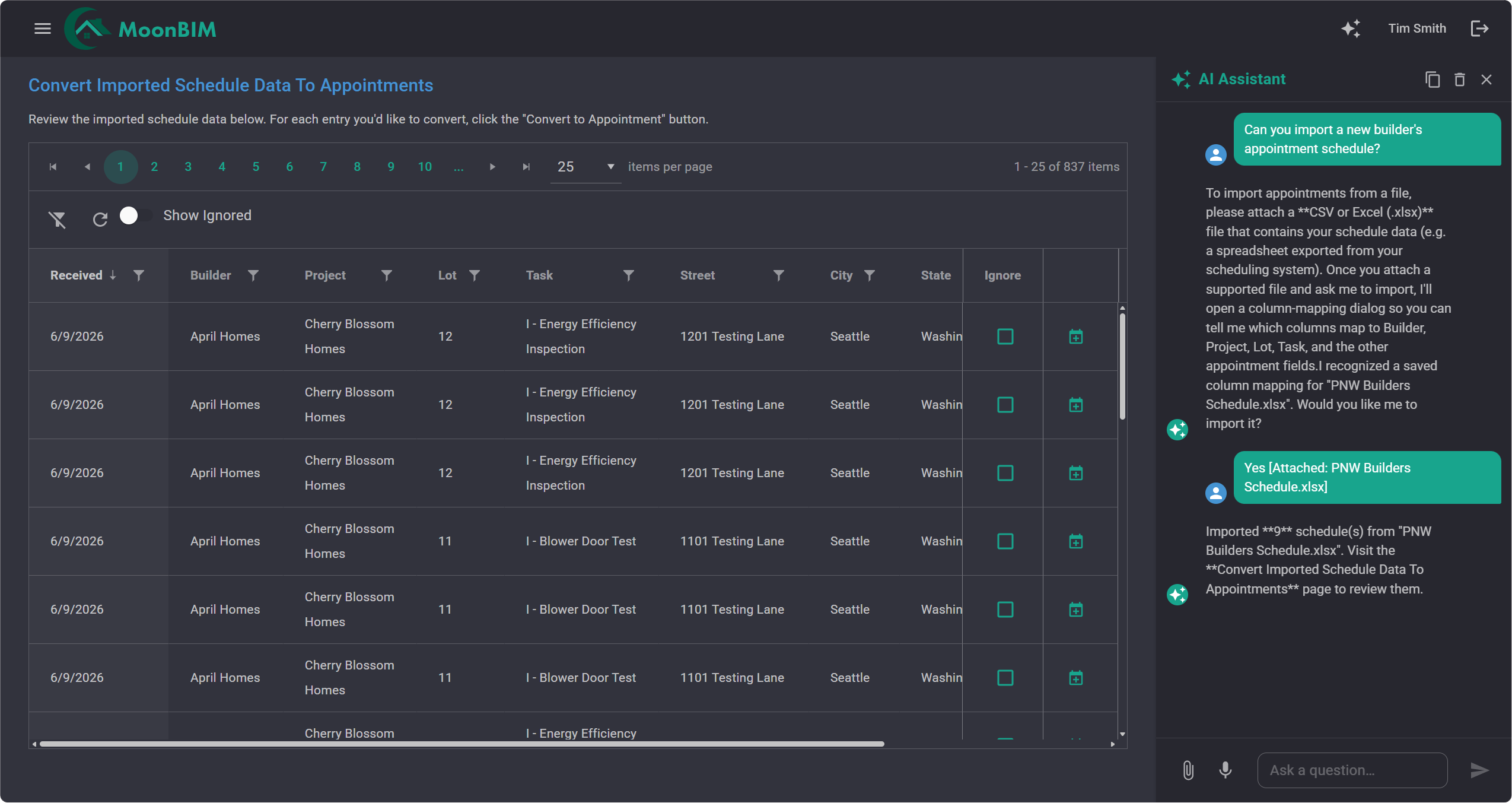Image resolution: width=1512 pixels, height=803 pixels.
Task: Open the hamburger navigation menu
Action: pos(43,28)
